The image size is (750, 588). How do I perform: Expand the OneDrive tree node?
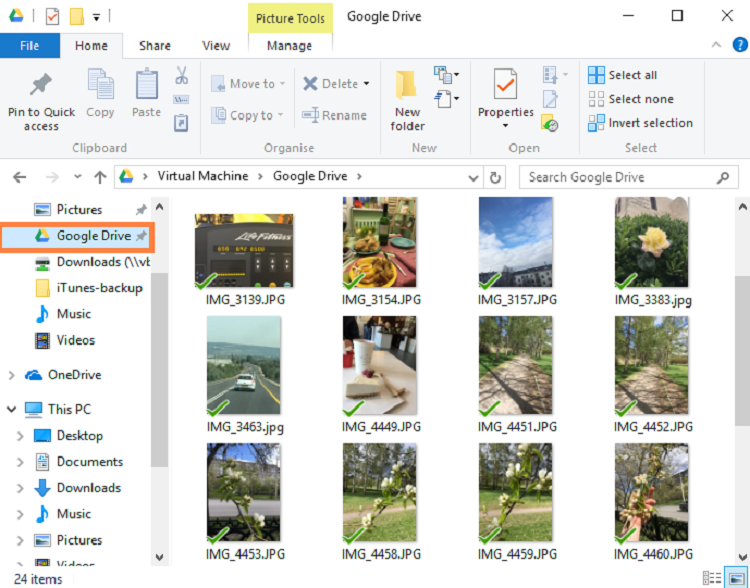(11, 375)
